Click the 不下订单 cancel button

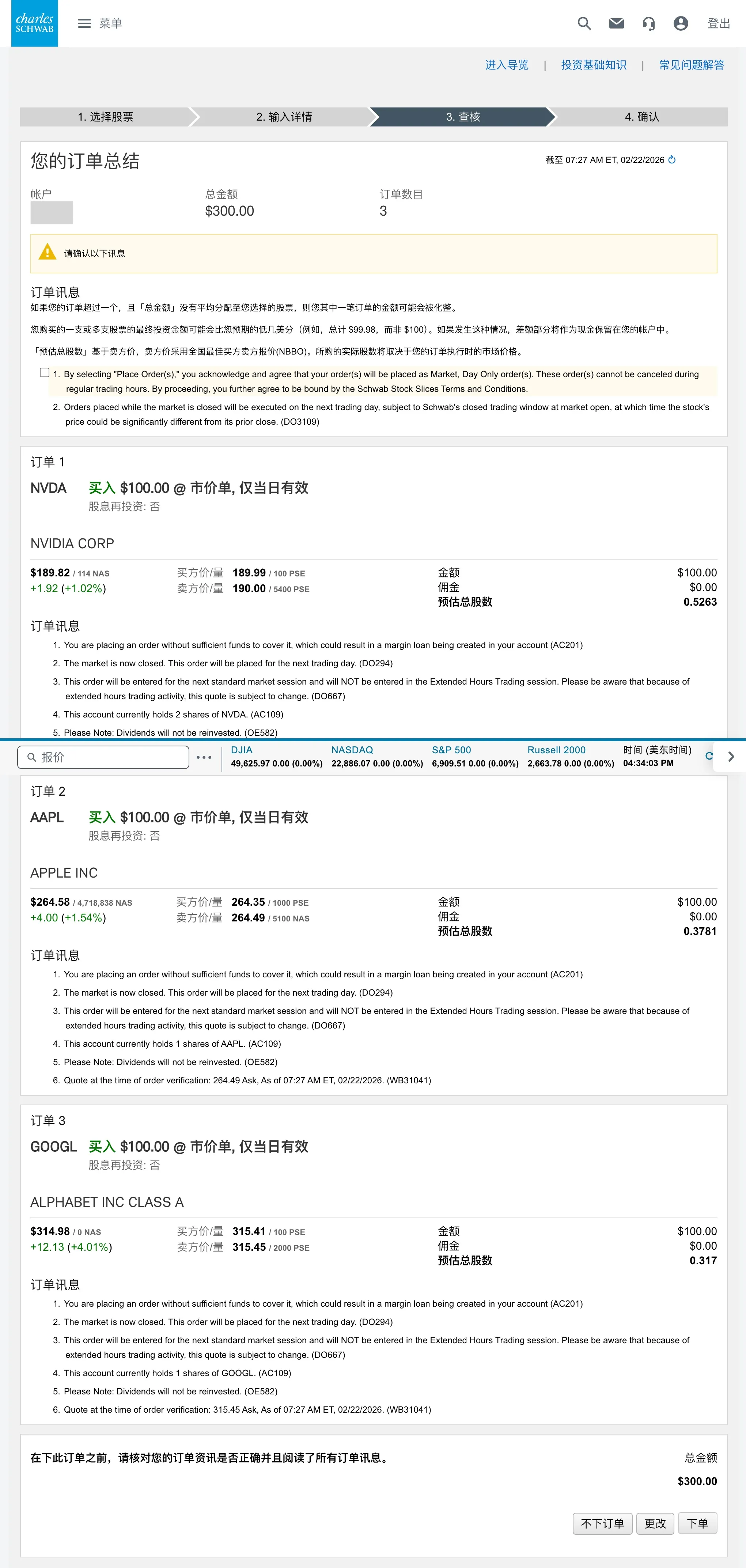tap(602, 1523)
